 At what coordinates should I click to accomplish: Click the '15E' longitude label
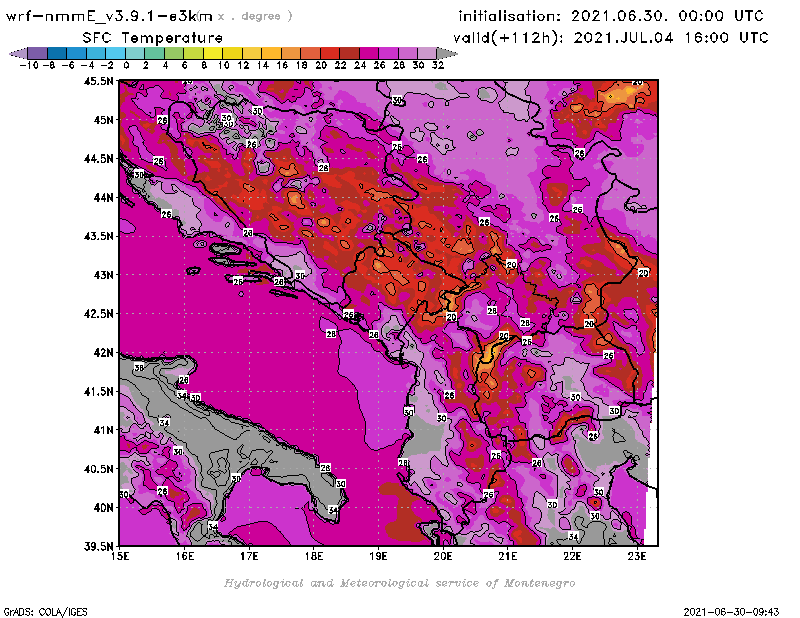click(120, 556)
